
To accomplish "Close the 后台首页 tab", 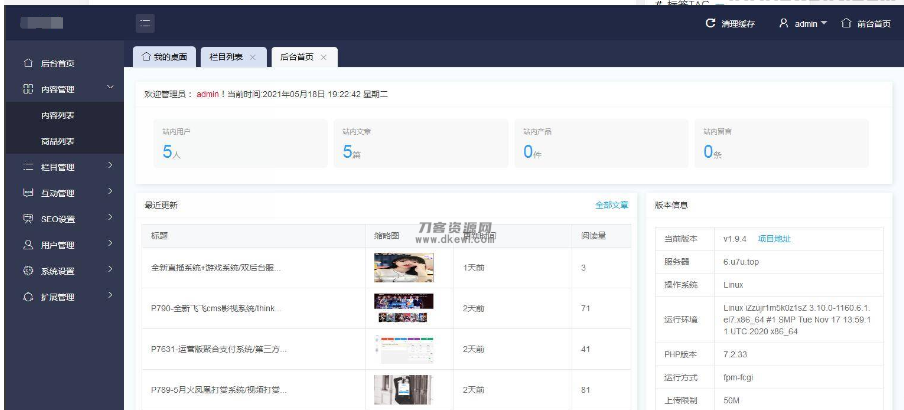I will point(323,58).
